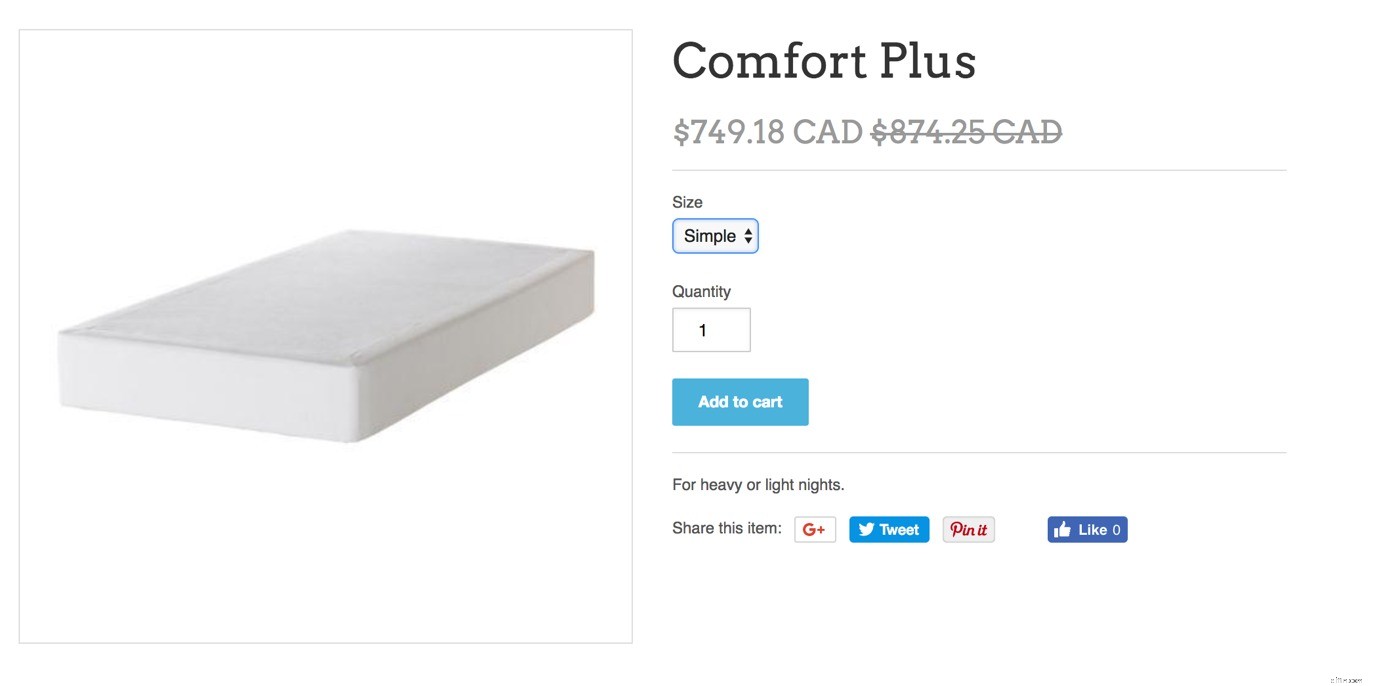
Task: Select a size from the Simple dropdown
Action: [x=715, y=236]
